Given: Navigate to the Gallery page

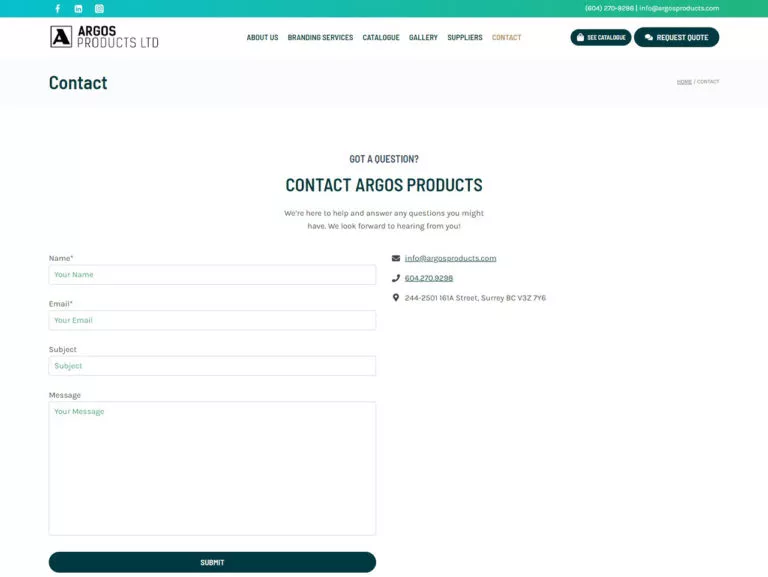Looking at the screenshot, I should [x=423, y=38].
